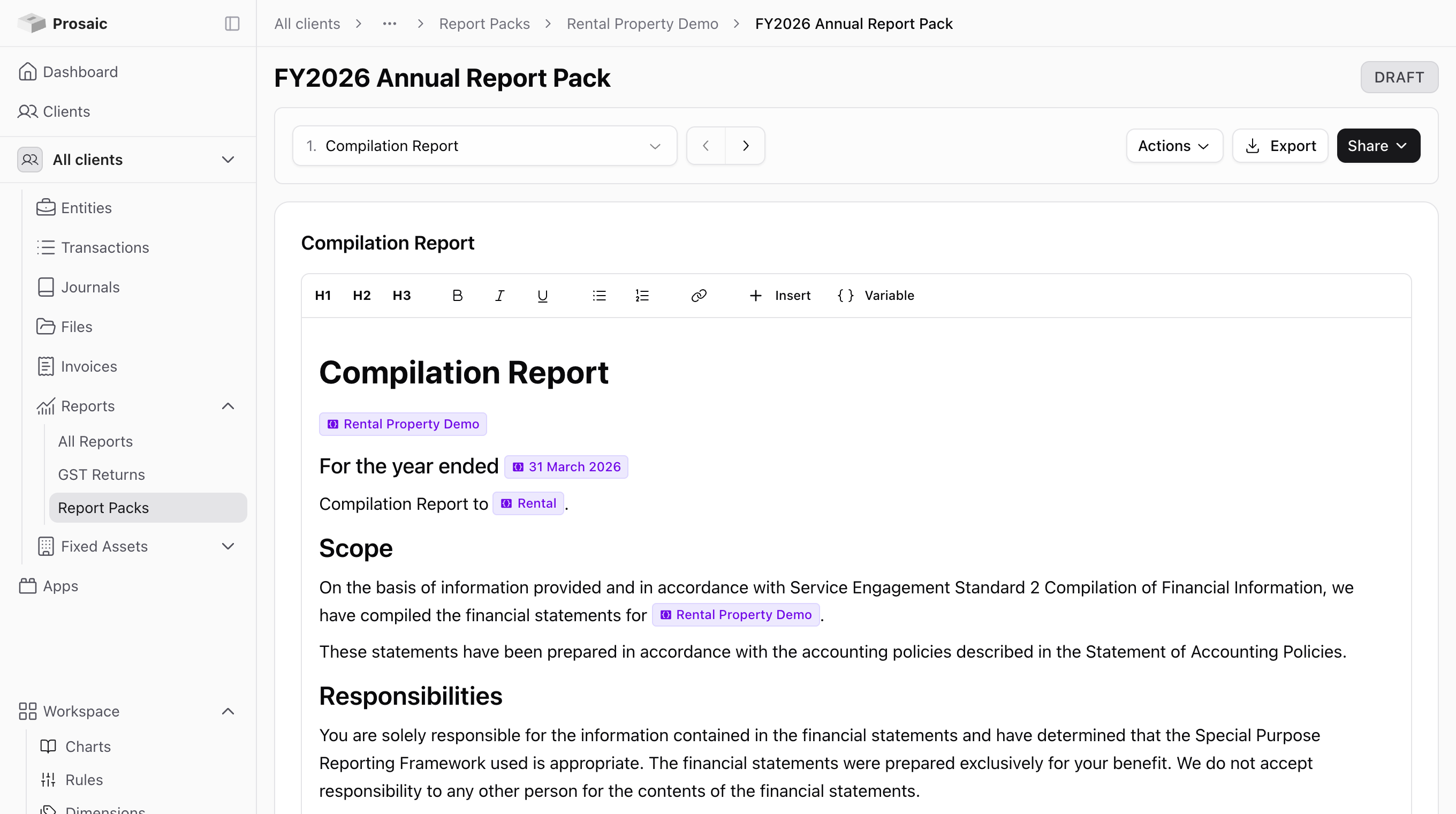This screenshot has width=1456, height=814.
Task: Click the Fixed Assets building icon
Action: (46, 546)
